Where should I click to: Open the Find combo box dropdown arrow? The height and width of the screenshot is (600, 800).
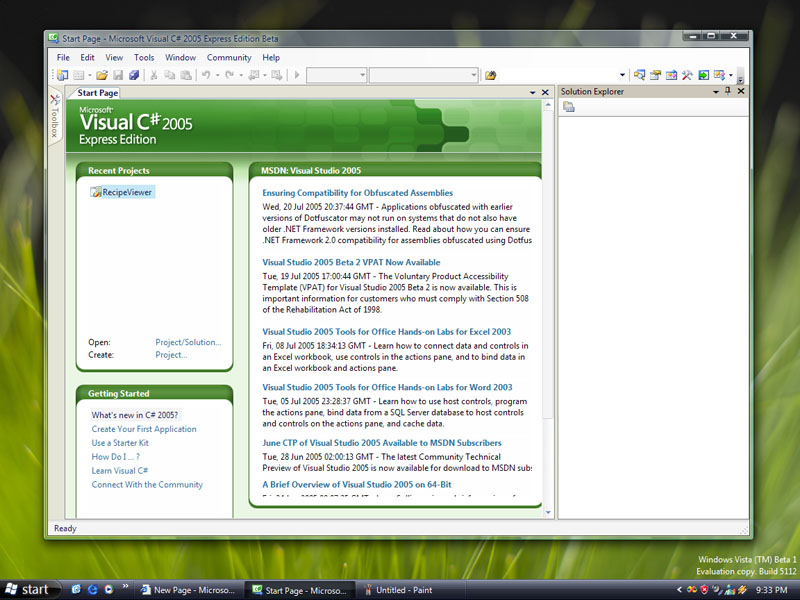pyautogui.click(x=622, y=76)
